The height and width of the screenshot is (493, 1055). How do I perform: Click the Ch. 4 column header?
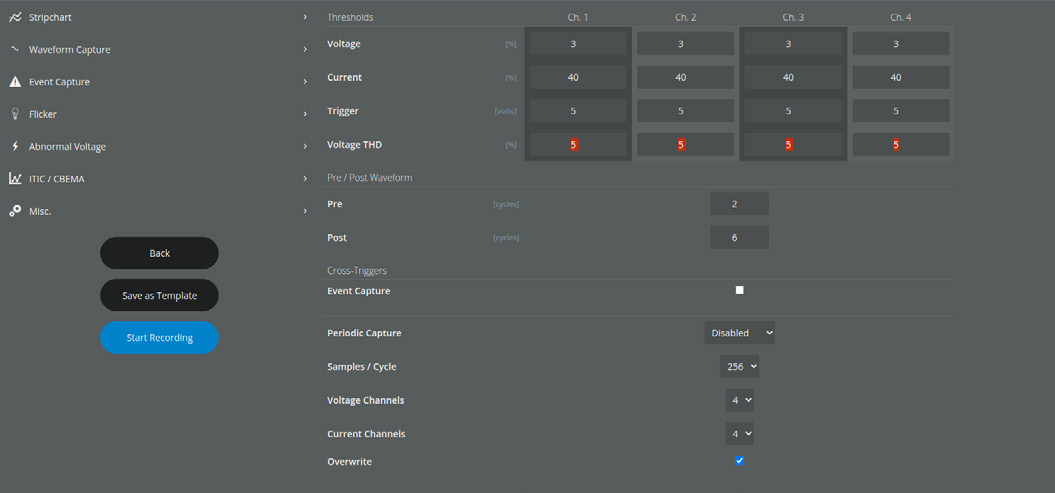click(x=901, y=17)
